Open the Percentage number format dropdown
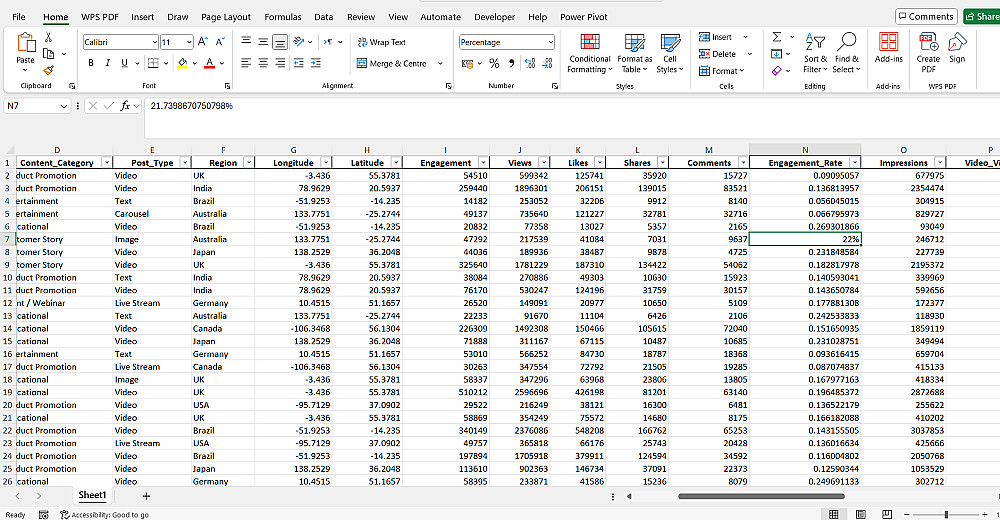Image resolution: width=1000 pixels, height=520 pixels. 550,42
